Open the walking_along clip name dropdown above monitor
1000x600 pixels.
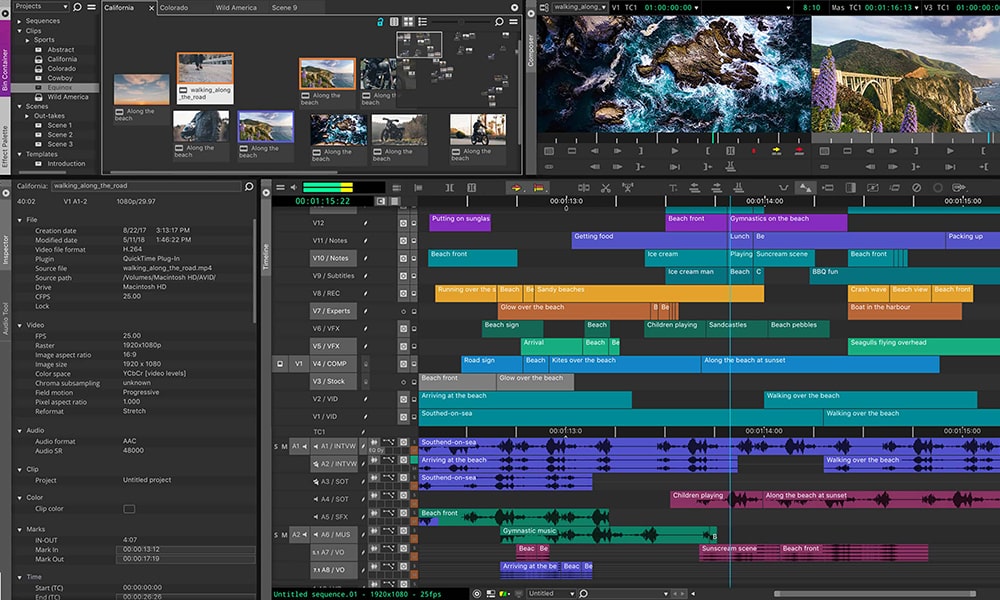tap(580, 7)
